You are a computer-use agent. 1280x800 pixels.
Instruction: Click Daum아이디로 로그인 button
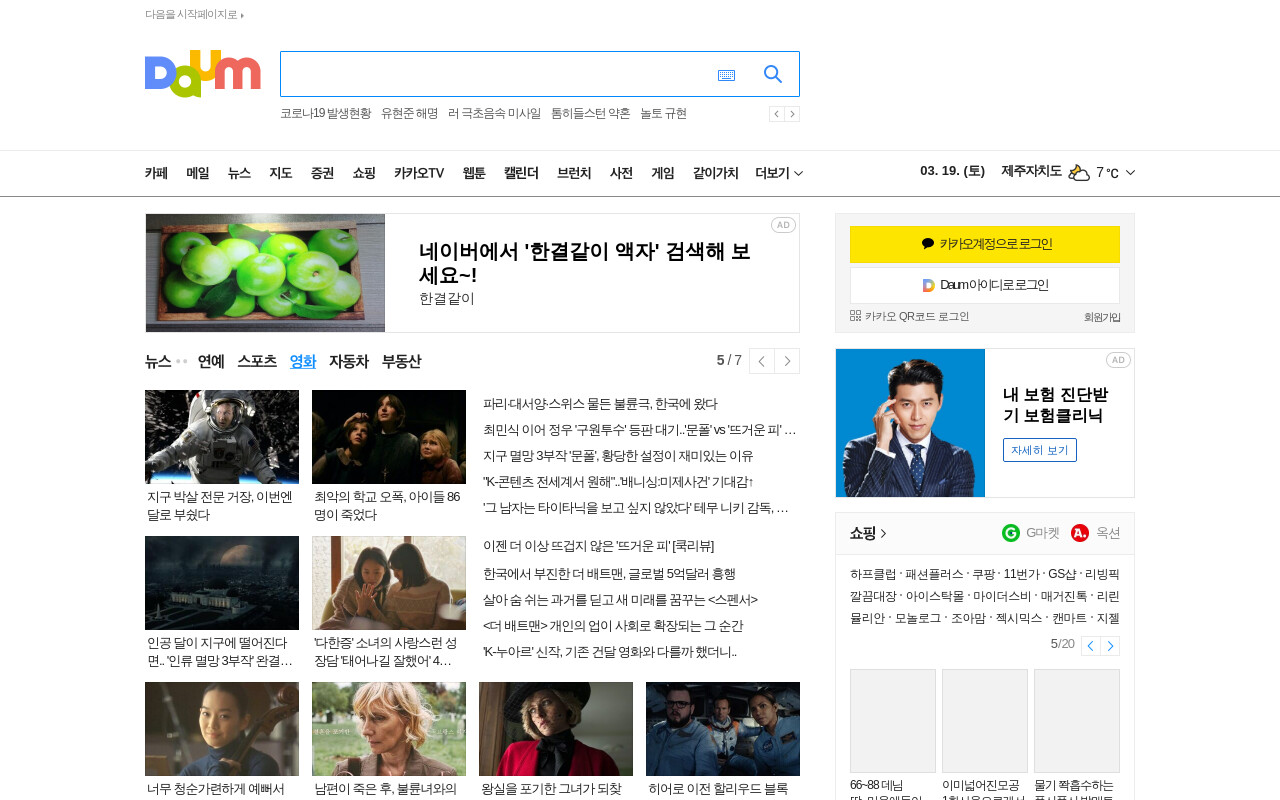click(x=985, y=285)
